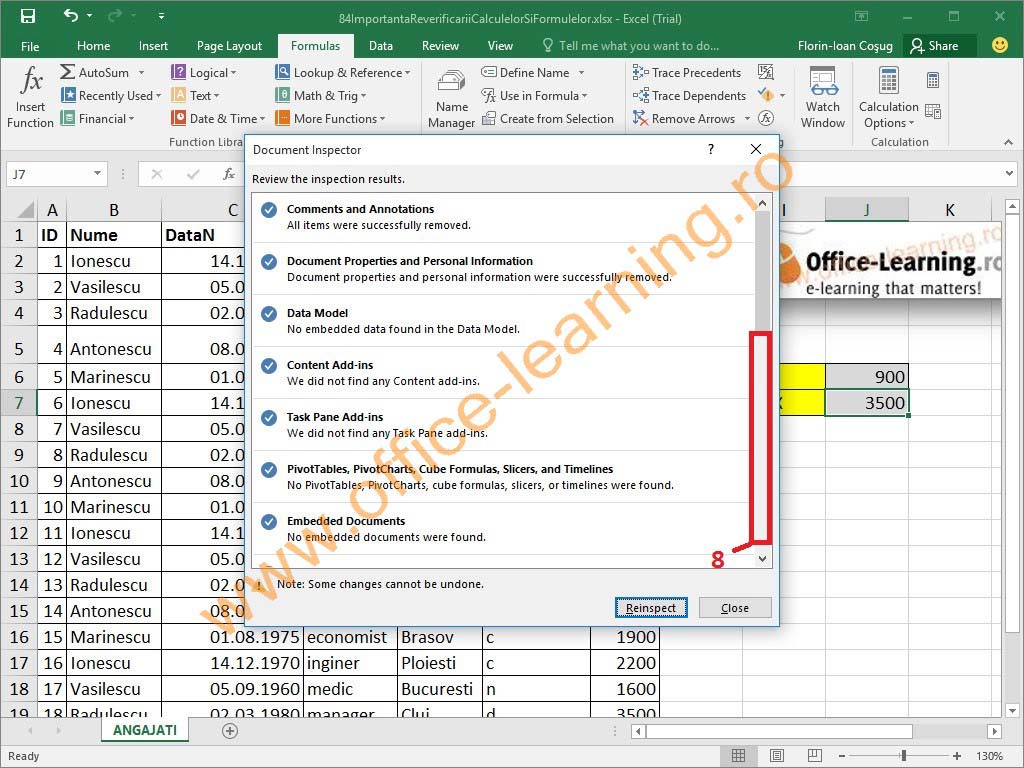Add a new sheet with plus icon

229,731
